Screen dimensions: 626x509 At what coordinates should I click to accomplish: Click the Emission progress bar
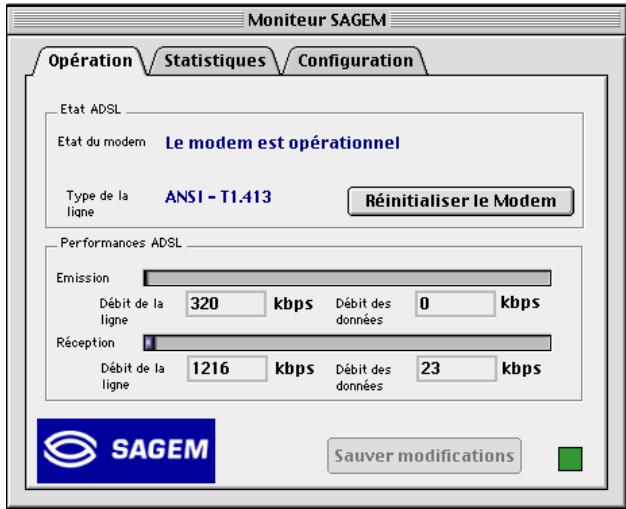pyautogui.click(x=347, y=278)
